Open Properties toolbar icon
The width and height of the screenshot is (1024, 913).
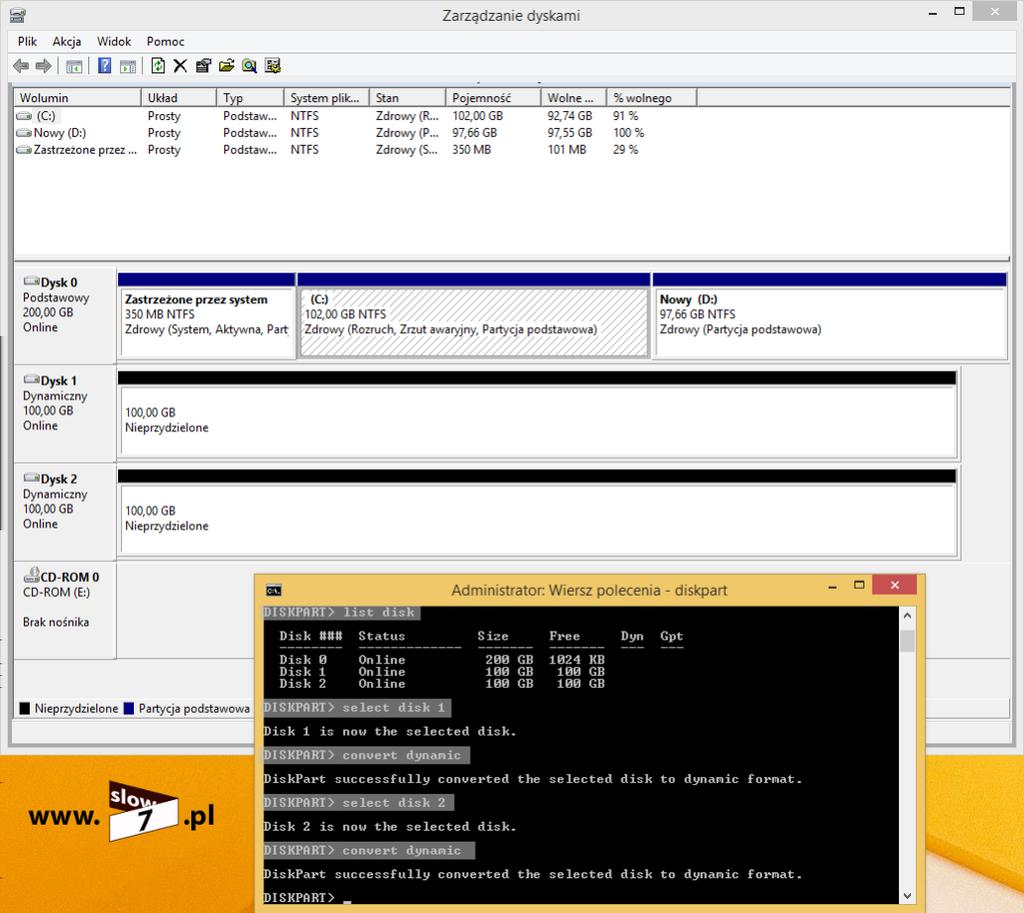pos(203,66)
